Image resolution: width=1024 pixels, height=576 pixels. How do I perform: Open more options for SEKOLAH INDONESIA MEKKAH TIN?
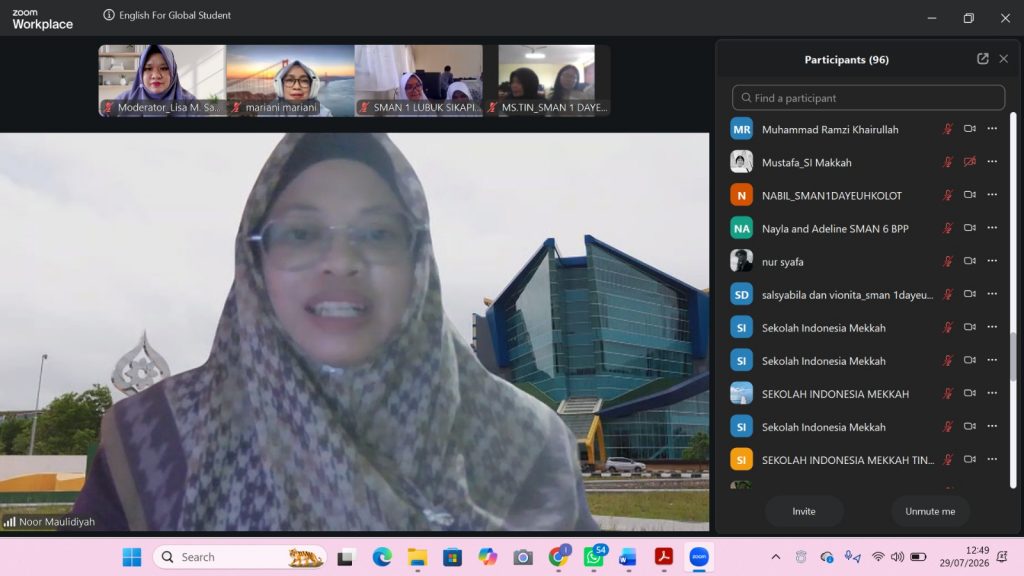coord(992,459)
